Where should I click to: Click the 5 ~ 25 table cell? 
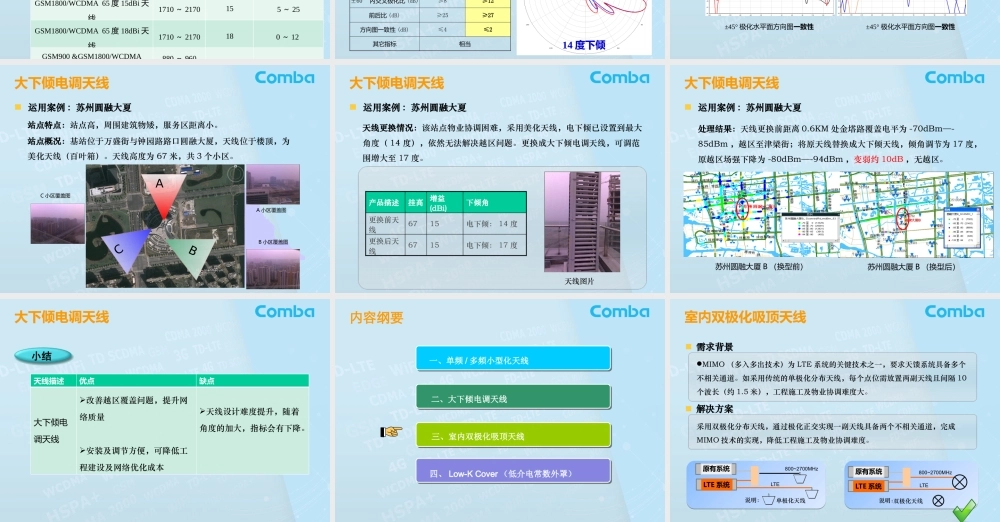pos(288,9)
